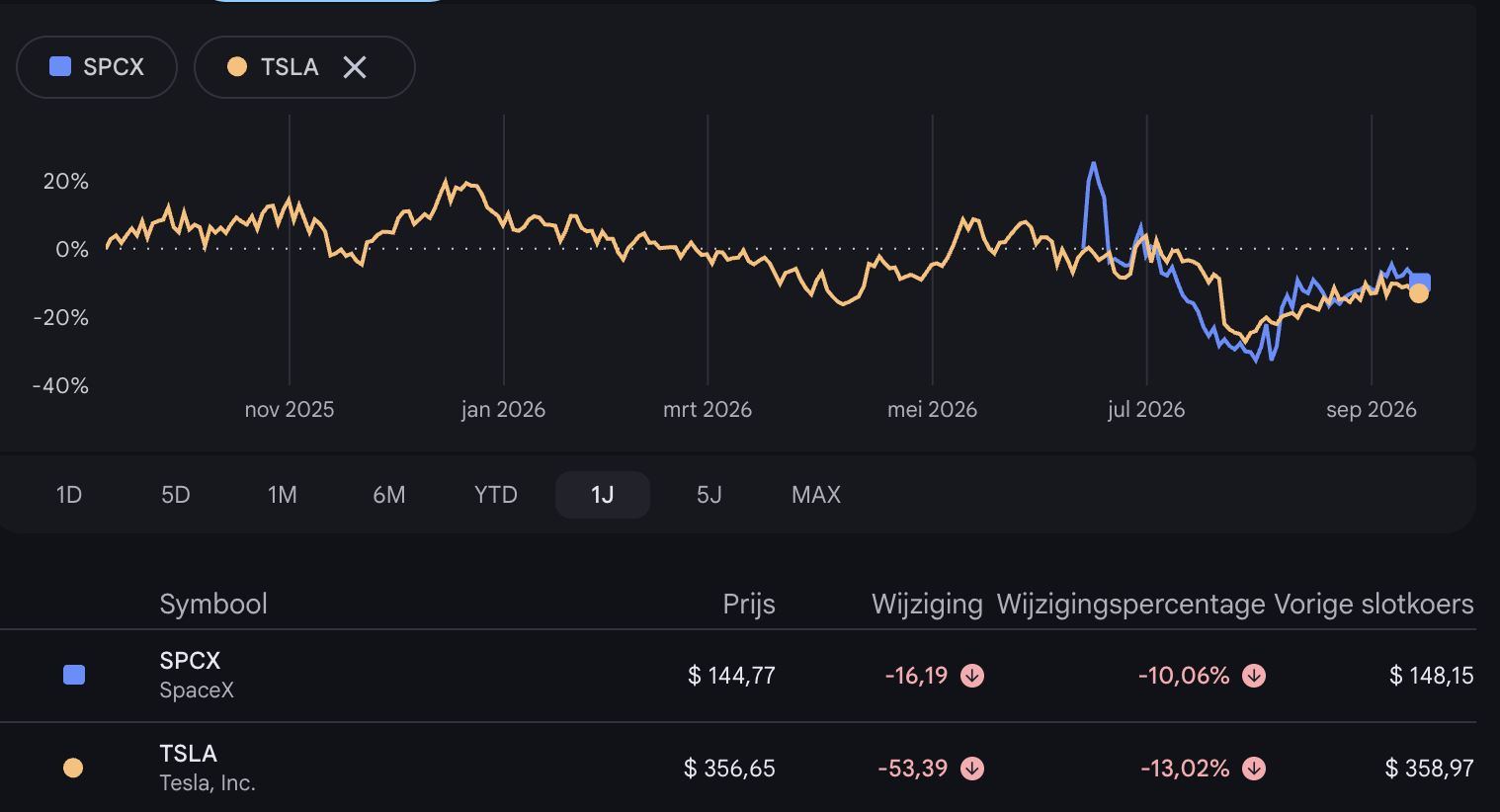The height and width of the screenshot is (812, 1500).
Task: Switch chart range to 6M
Action: (389, 495)
